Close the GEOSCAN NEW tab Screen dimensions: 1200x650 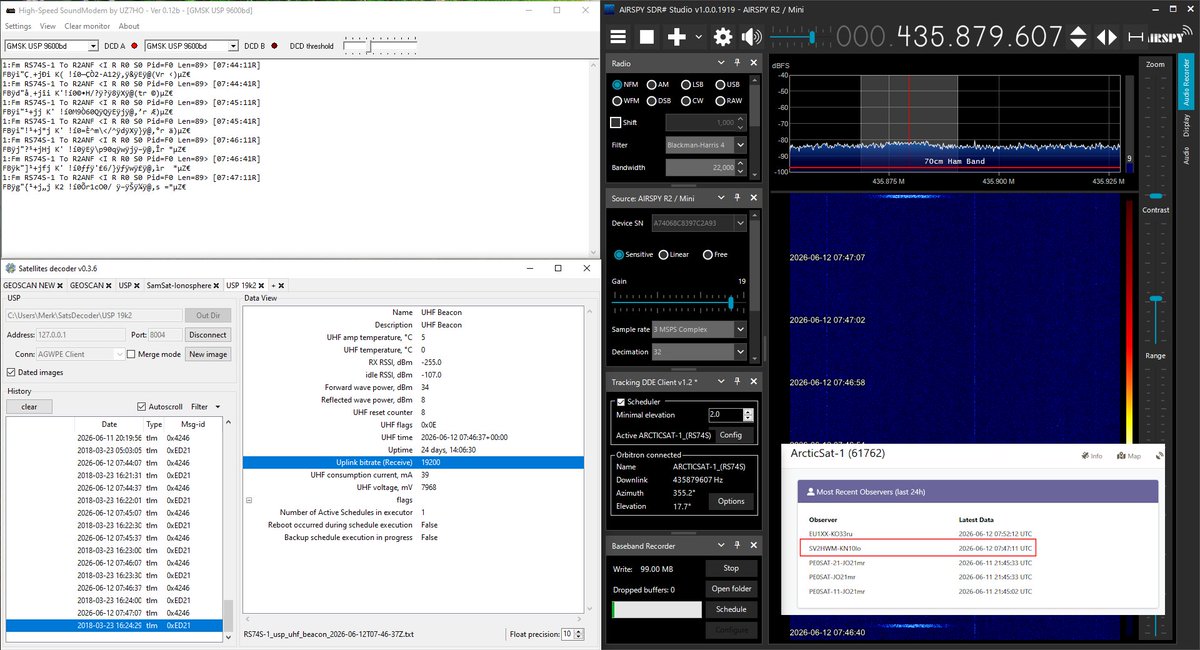tap(59, 285)
